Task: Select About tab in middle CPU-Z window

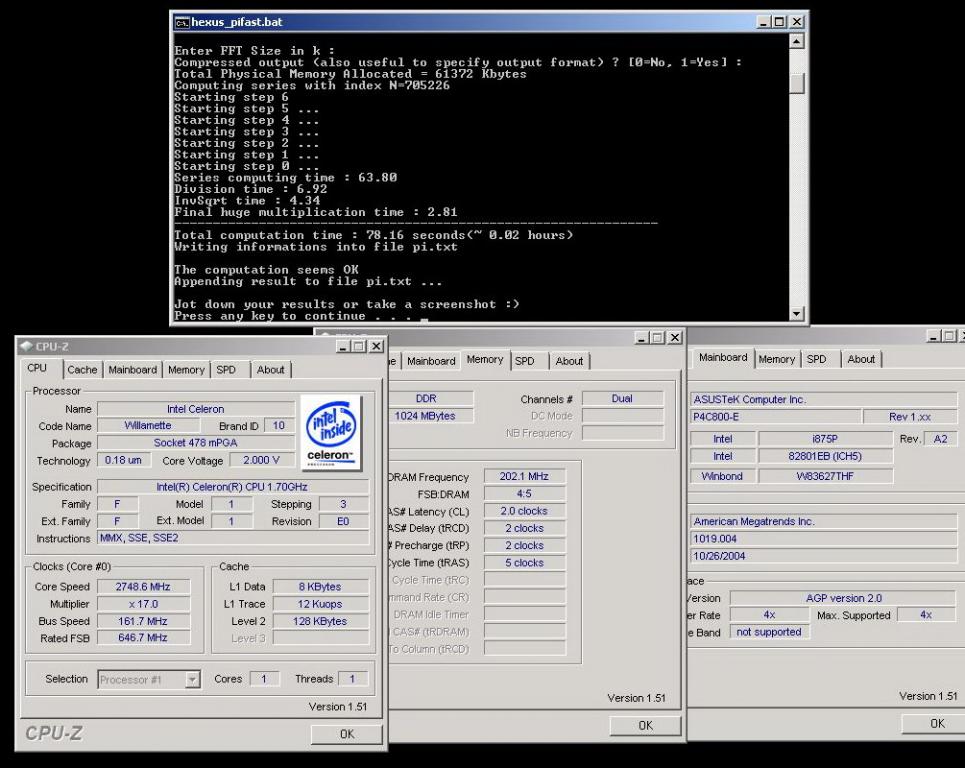Action: coord(569,361)
